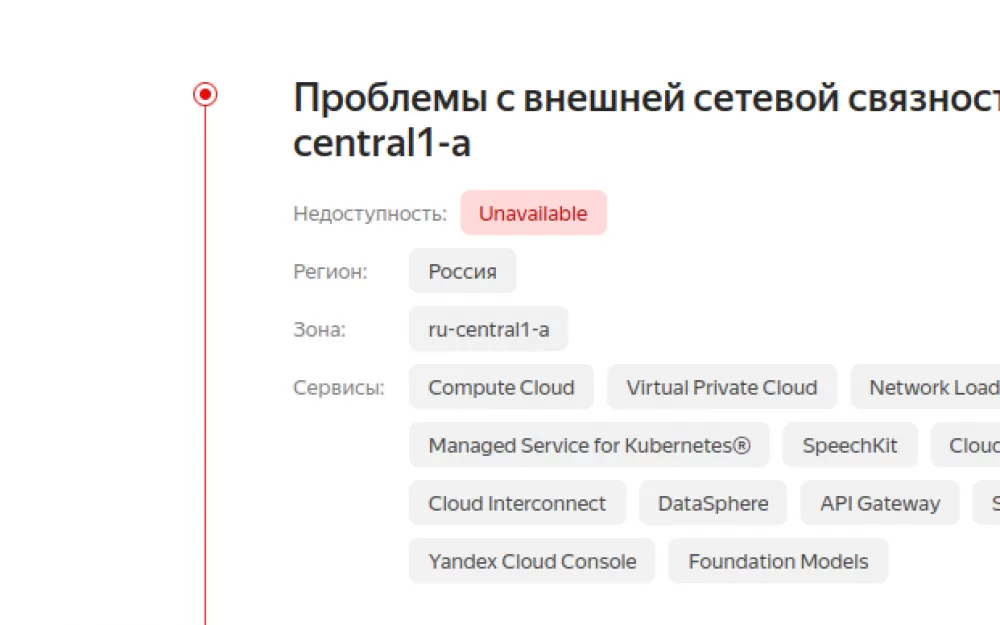
Task: Click the SpeechKit service tag
Action: [x=849, y=445]
